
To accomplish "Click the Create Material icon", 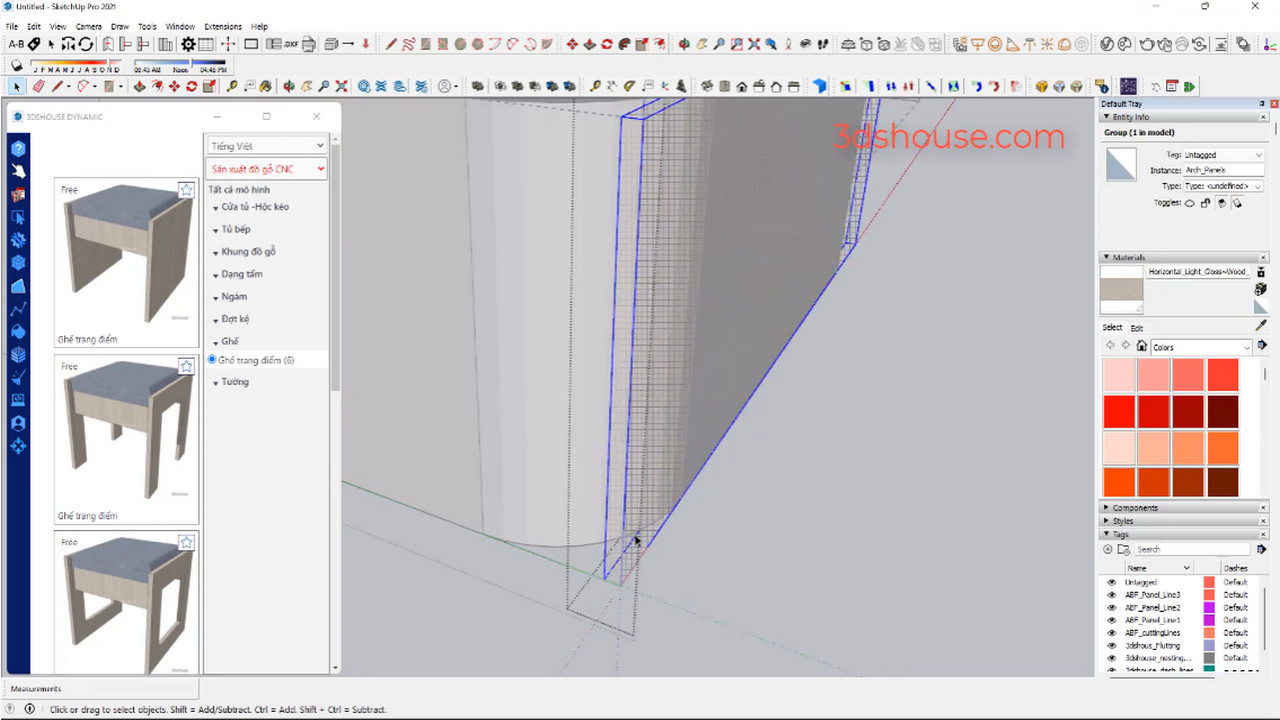I will click(1261, 289).
